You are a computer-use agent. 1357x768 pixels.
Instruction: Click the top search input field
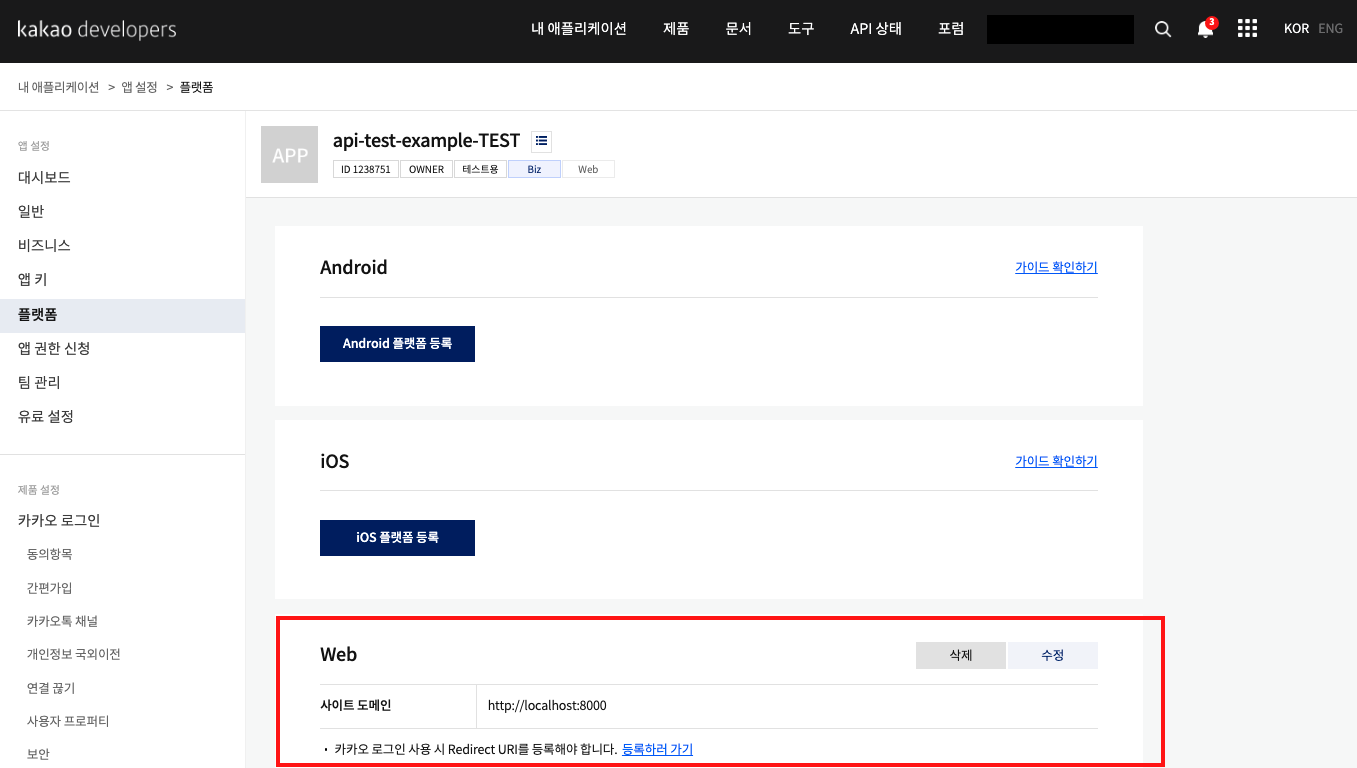pyautogui.click(x=1059, y=29)
